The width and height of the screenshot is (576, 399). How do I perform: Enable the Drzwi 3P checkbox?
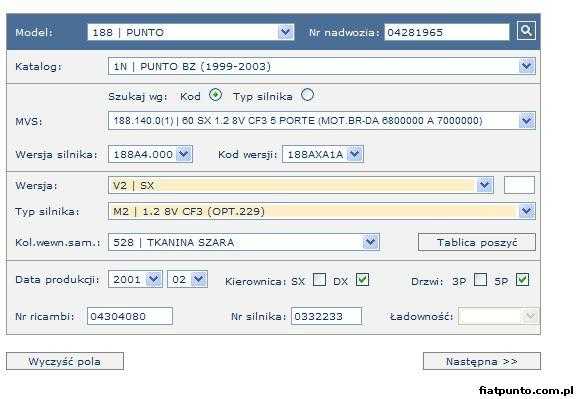pyautogui.click(x=480, y=280)
